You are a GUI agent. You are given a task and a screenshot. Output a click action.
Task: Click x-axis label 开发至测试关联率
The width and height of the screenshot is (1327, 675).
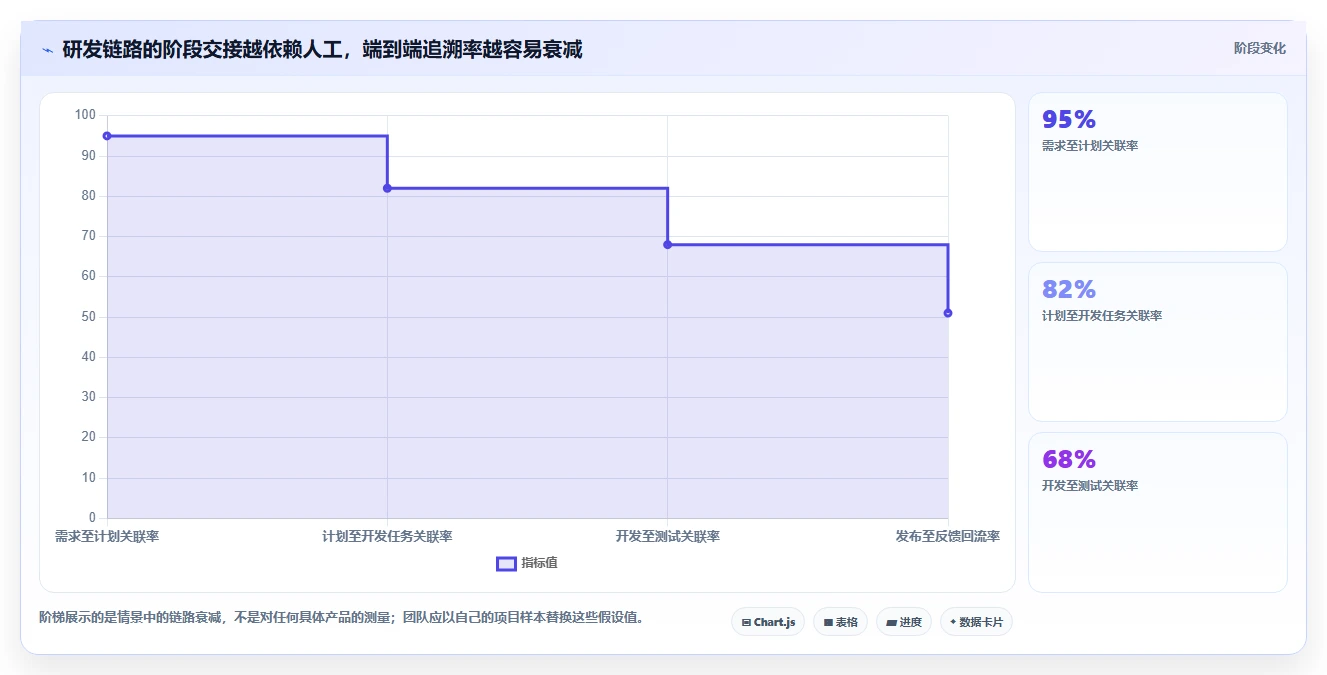[x=667, y=536]
